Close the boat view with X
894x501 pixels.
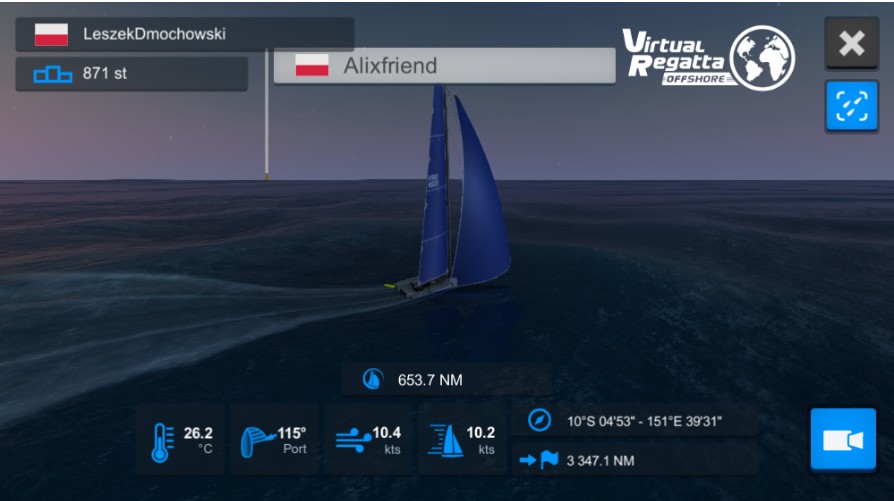click(852, 43)
